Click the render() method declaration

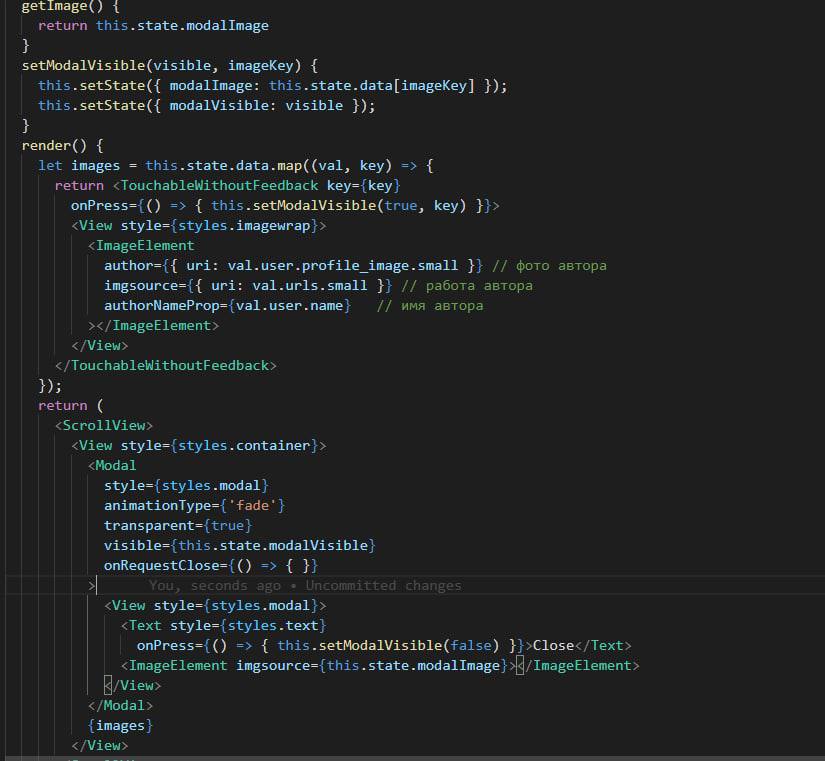[x=62, y=146]
